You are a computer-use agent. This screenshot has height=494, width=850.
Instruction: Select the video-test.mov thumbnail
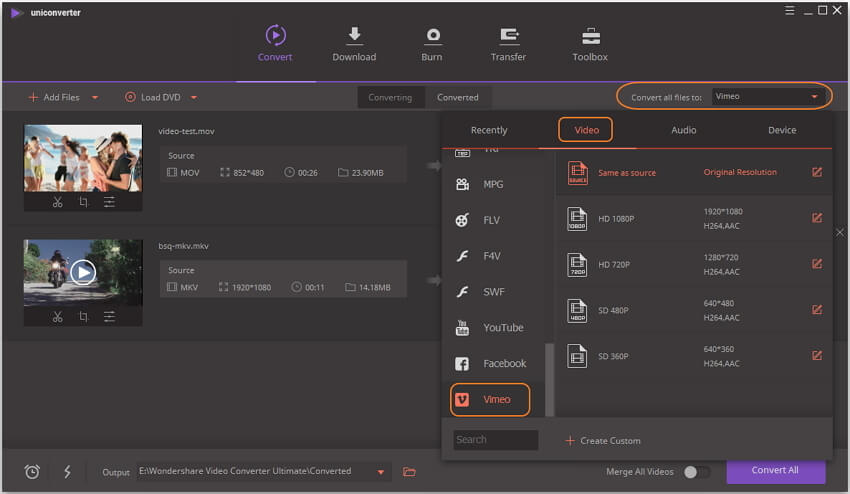[x=83, y=158]
